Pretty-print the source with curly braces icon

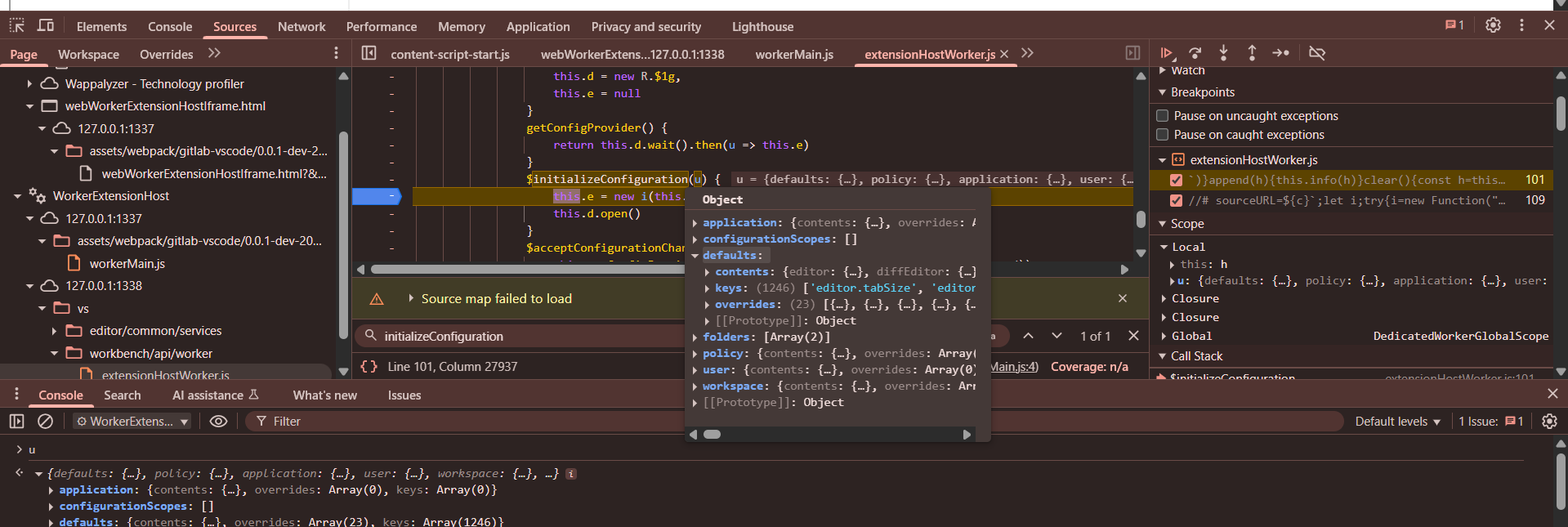(x=369, y=367)
